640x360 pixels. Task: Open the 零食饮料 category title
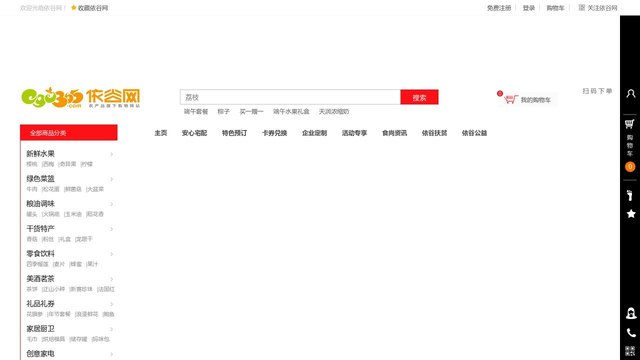point(40,254)
